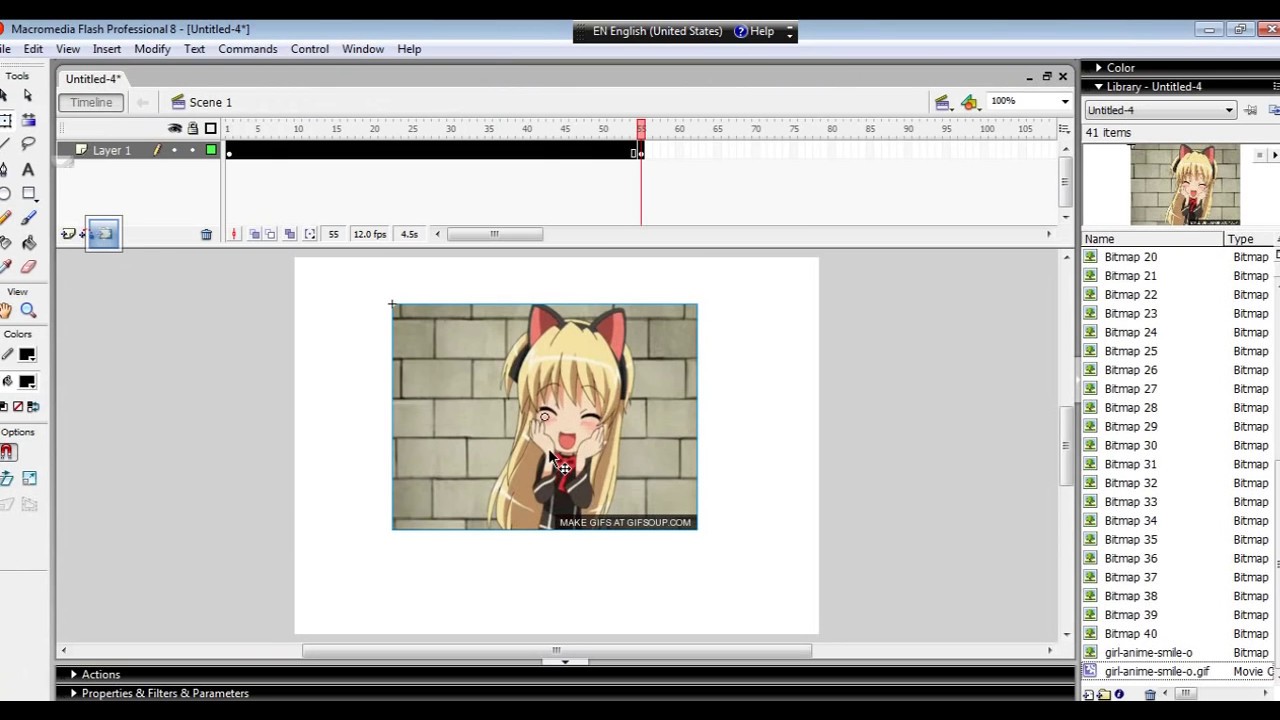
Task: Toggle Layer 1 green outline square
Action: click(x=211, y=150)
